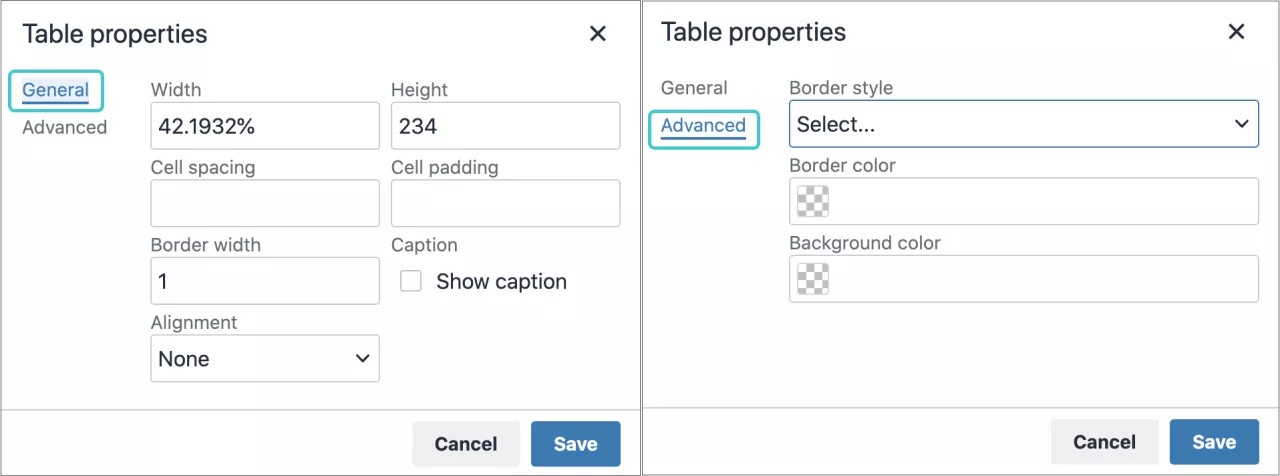The width and height of the screenshot is (1280, 476).
Task: Open Advanced tab in left dialog
Action: click(x=65, y=127)
